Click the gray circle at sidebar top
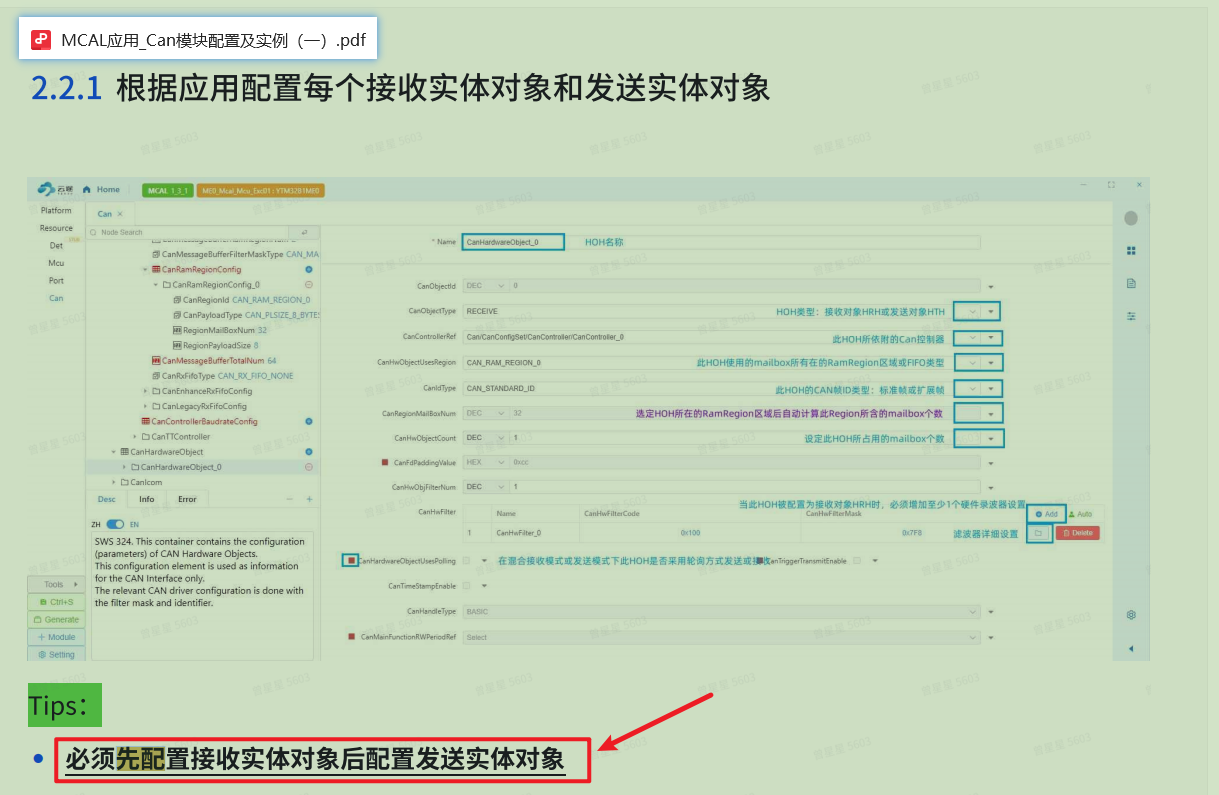This screenshot has width=1219, height=795. 1131,218
